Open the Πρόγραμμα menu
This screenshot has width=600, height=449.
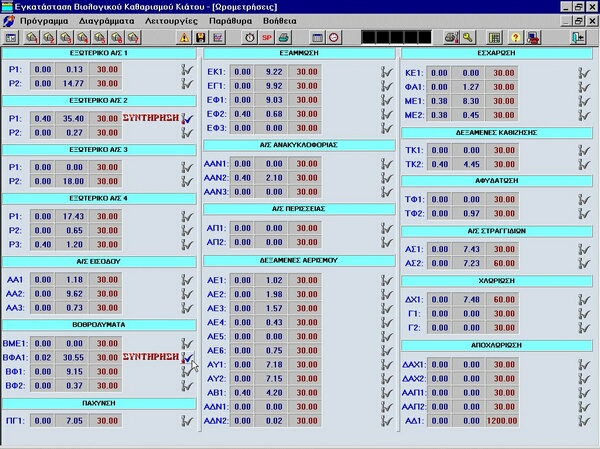[44, 19]
